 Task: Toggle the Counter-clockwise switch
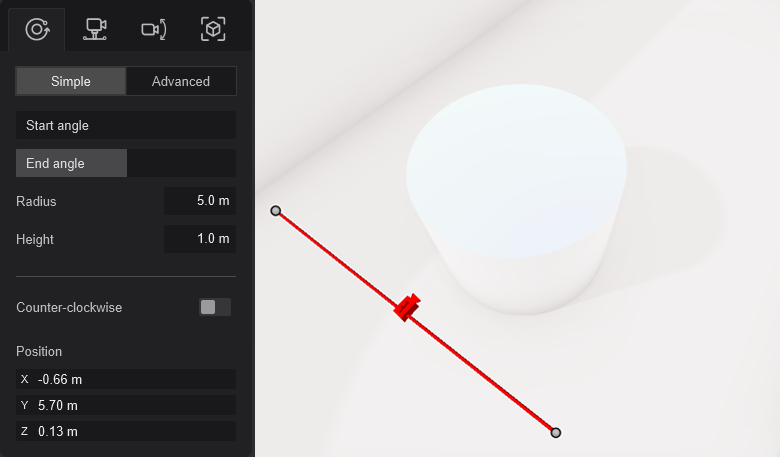214,307
